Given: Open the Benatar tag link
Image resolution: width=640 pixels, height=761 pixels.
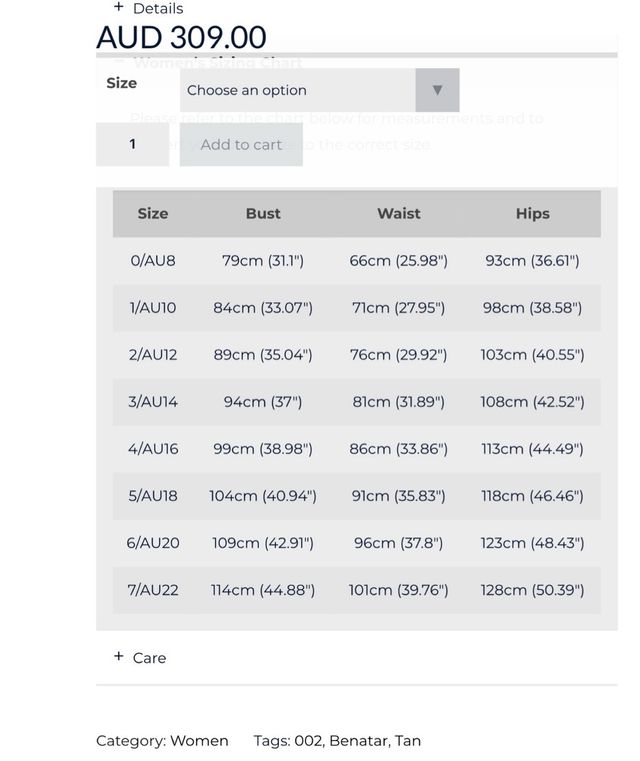Looking at the screenshot, I should 357,741.
